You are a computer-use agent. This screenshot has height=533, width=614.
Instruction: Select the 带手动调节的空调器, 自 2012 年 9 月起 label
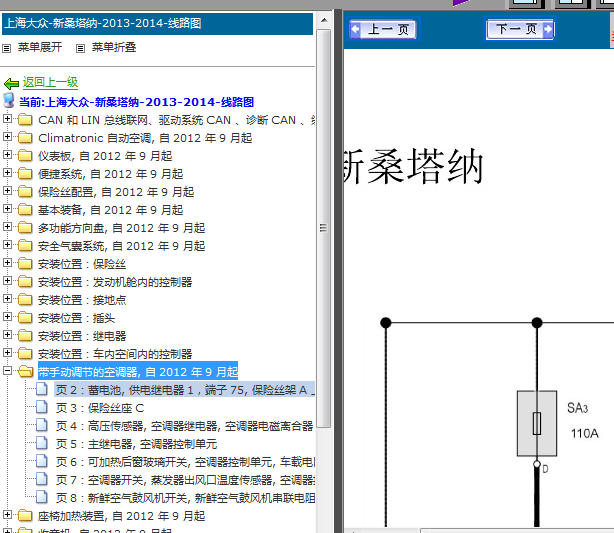(138, 372)
